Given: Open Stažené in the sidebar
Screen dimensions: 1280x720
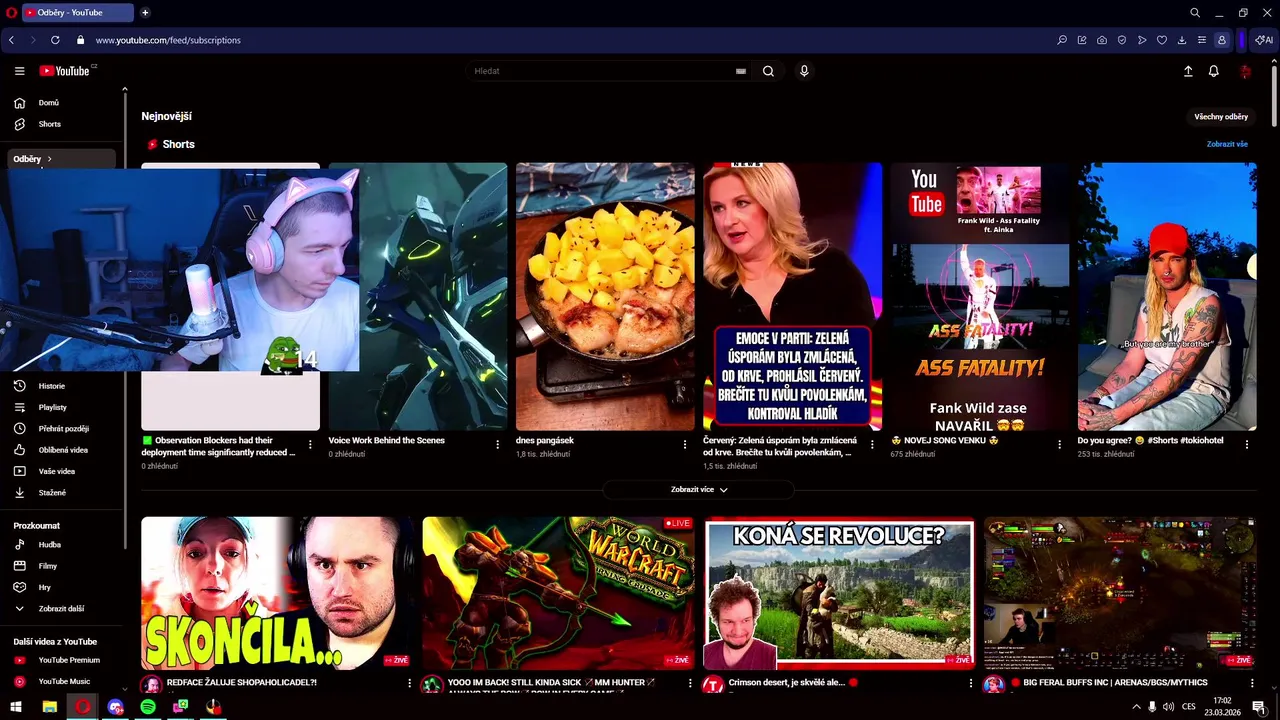Looking at the screenshot, I should (x=62, y=493).
